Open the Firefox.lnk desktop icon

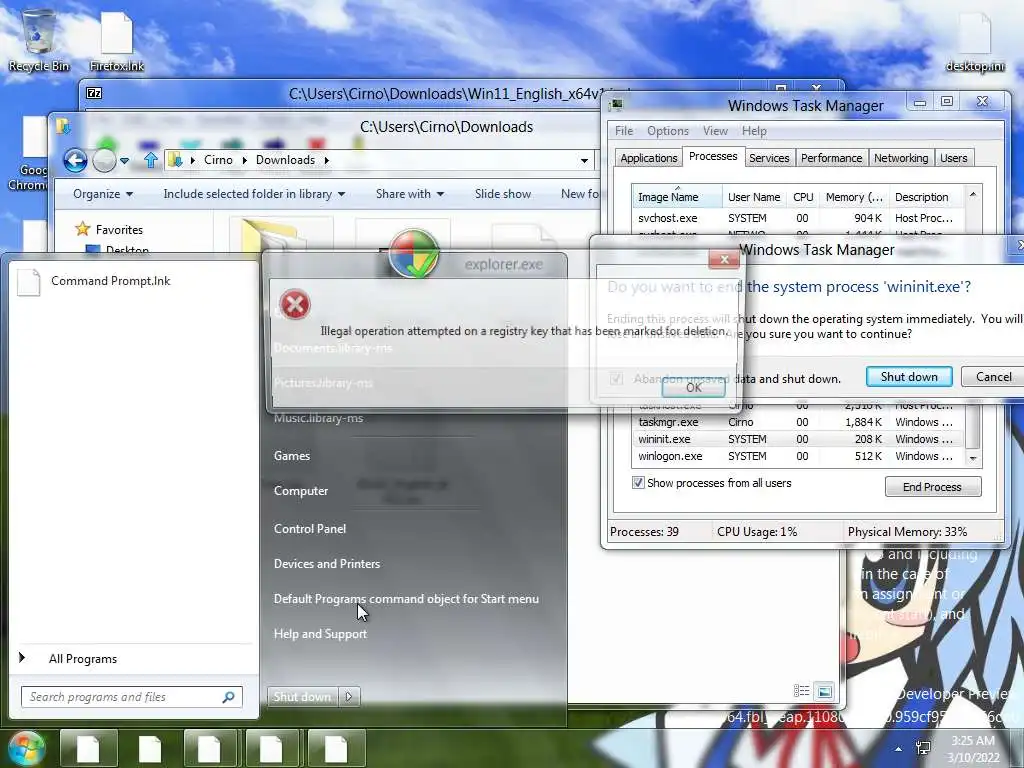tap(117, 40)
